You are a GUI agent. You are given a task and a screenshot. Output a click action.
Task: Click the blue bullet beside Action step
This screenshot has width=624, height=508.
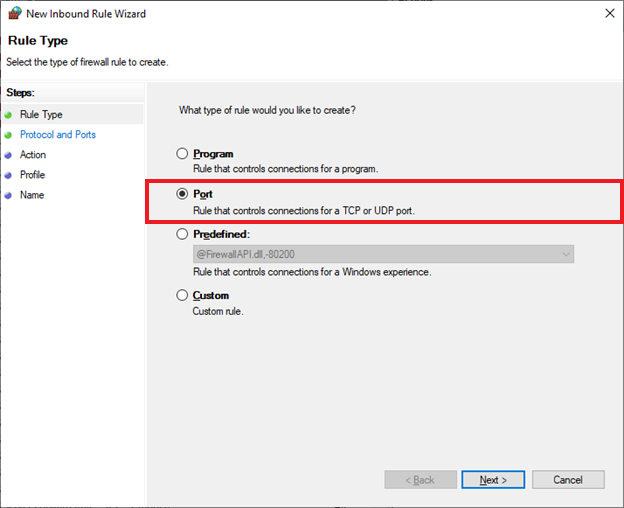(9, 155)
